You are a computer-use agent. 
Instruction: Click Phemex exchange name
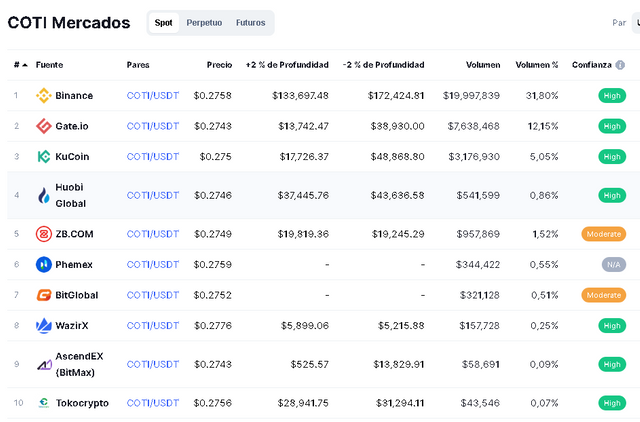pyautogui.click(x=74, y=264)
